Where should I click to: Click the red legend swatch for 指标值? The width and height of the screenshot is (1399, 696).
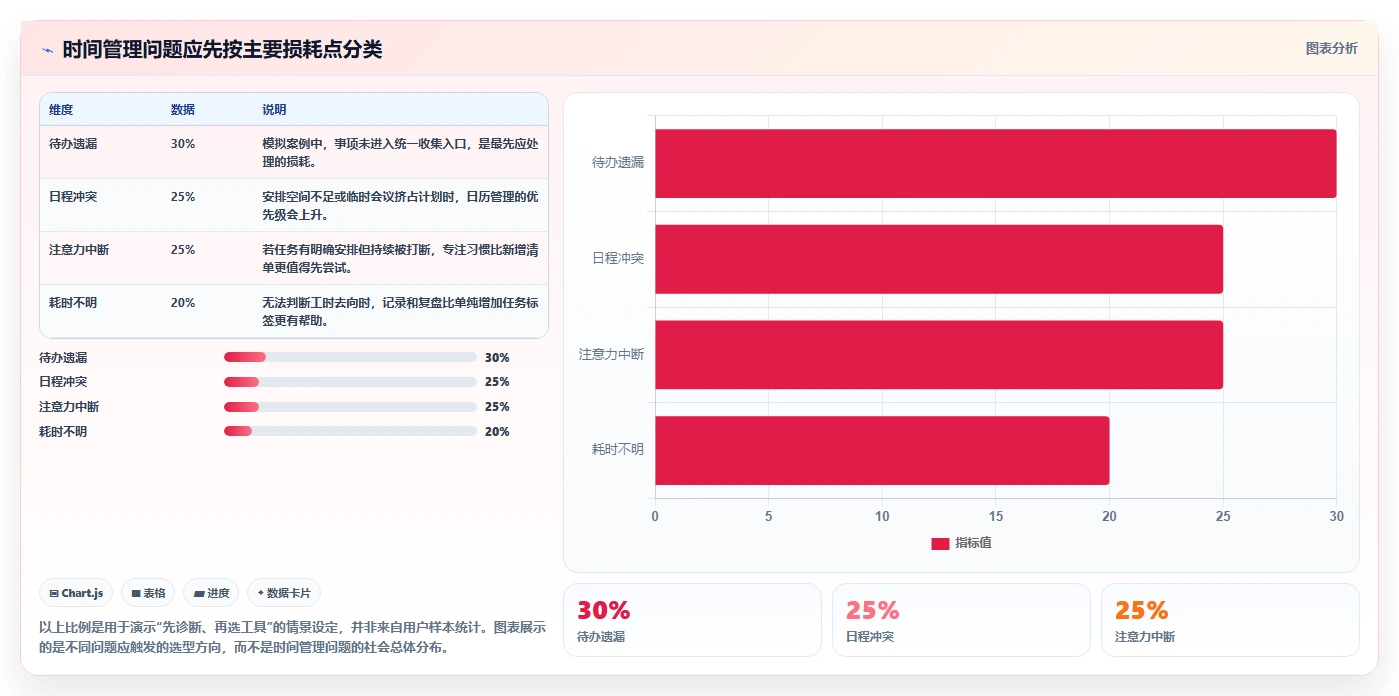[x=940, y=543]
